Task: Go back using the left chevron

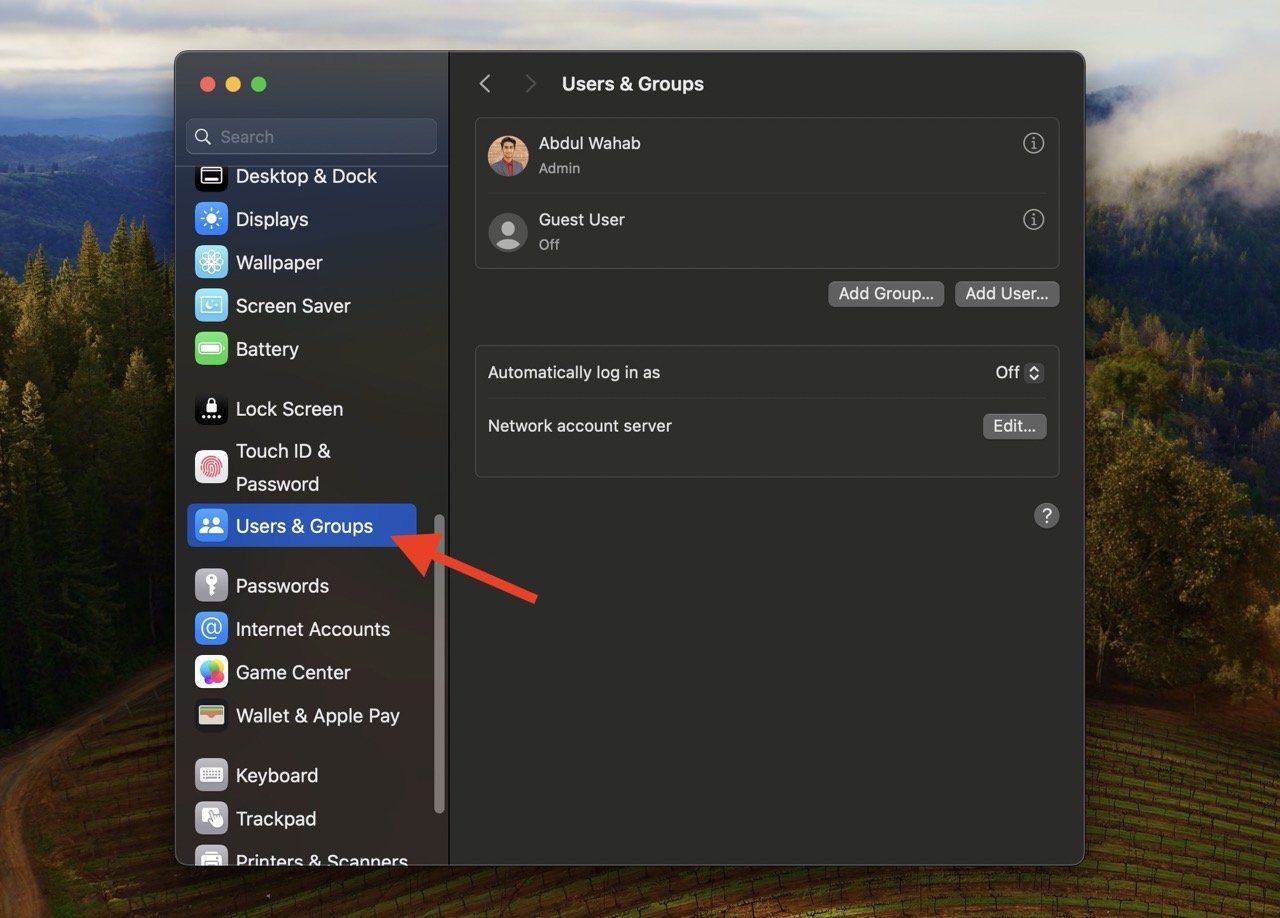Action: tap(485, 84)
